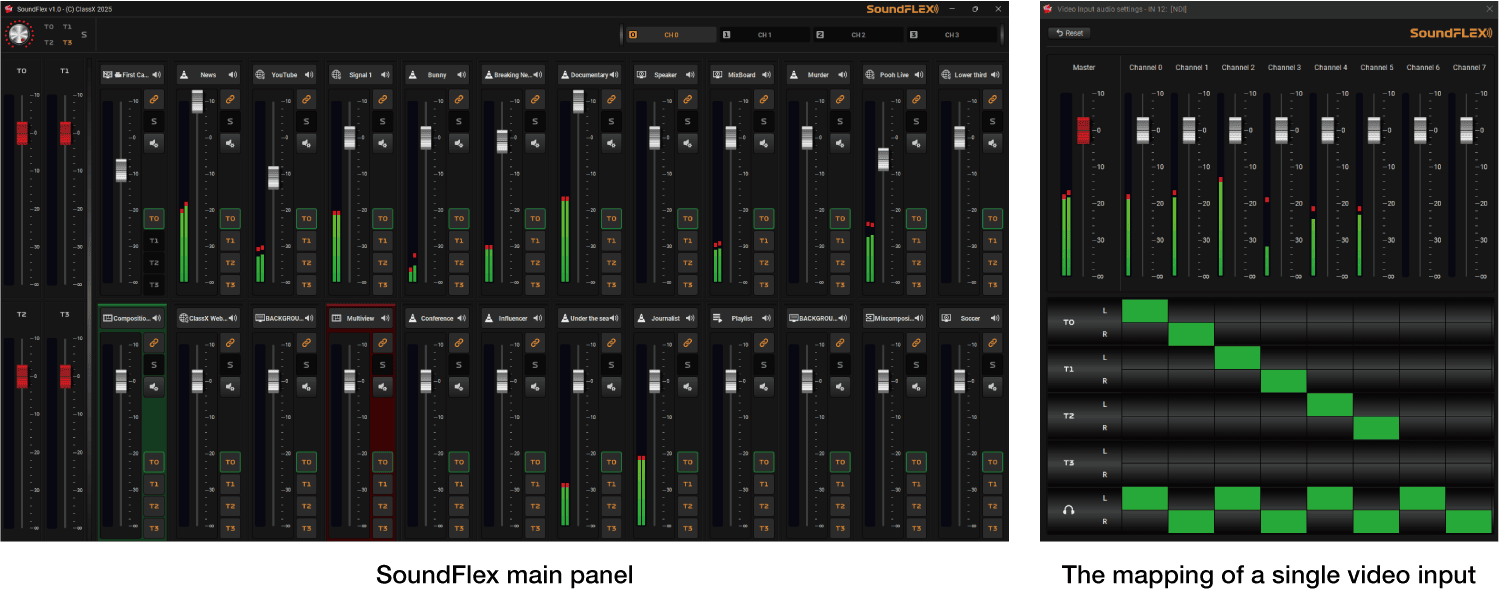Click the link icon on the Pooh Live channel
The image size is (1500, 590).
[x=916, y=99]
